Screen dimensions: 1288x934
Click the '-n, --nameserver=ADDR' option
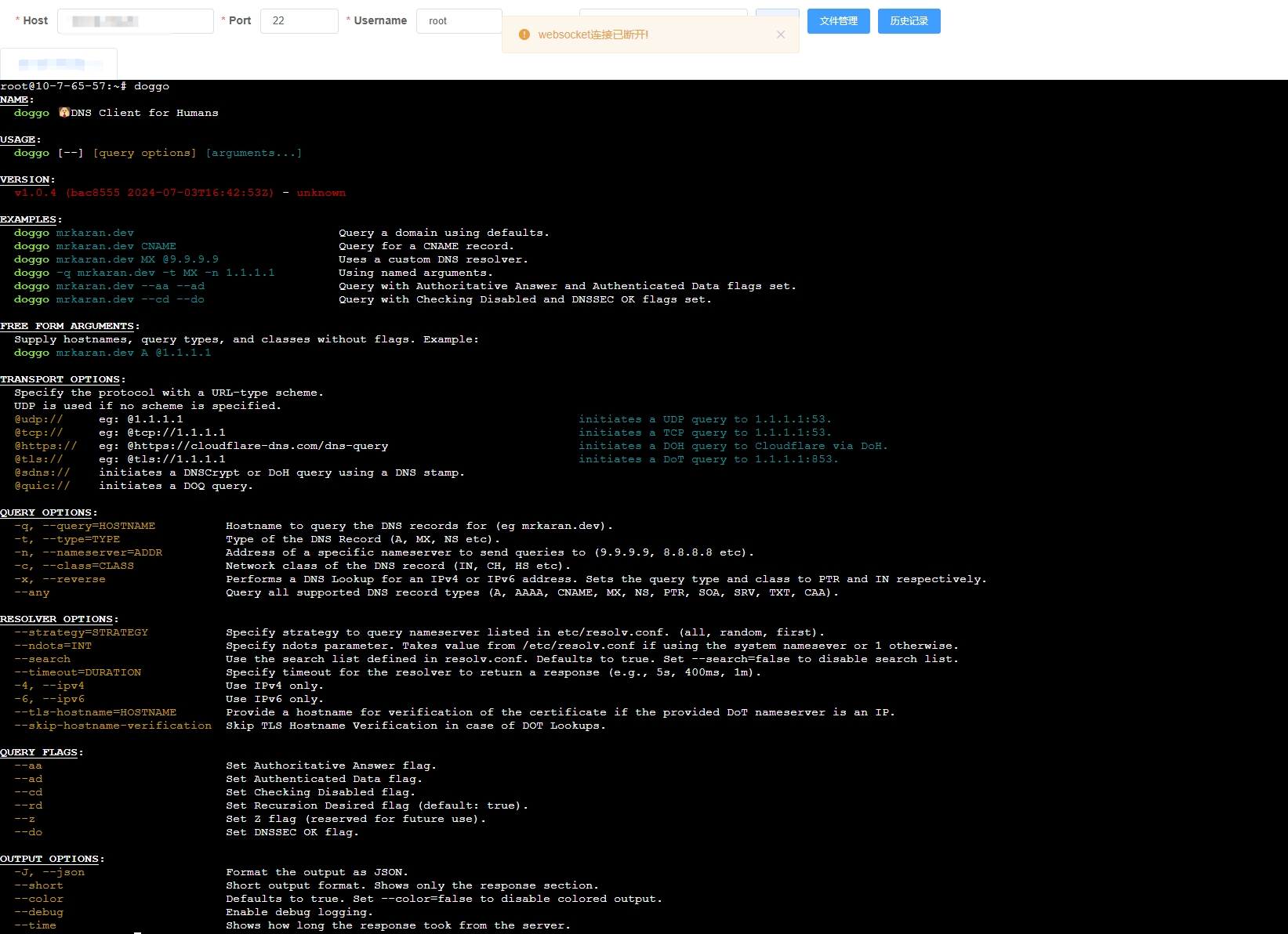tap(88, 552)
